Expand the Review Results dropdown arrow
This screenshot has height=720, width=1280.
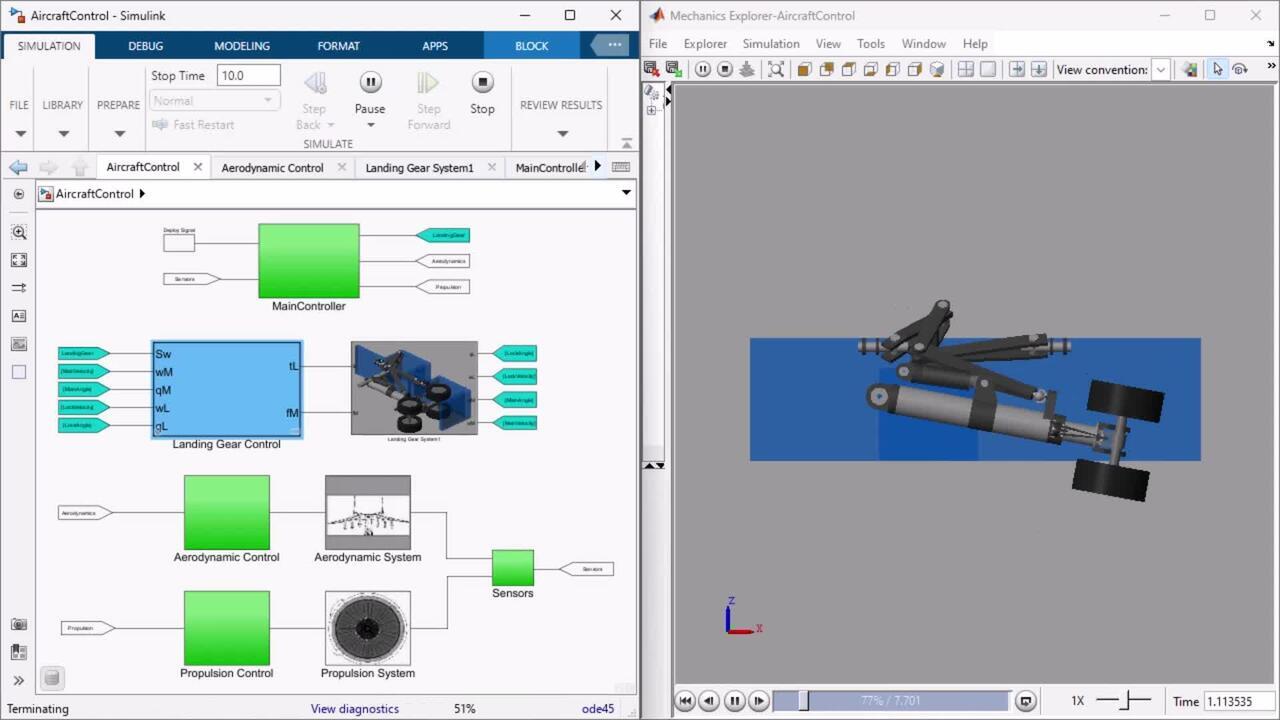562,133
